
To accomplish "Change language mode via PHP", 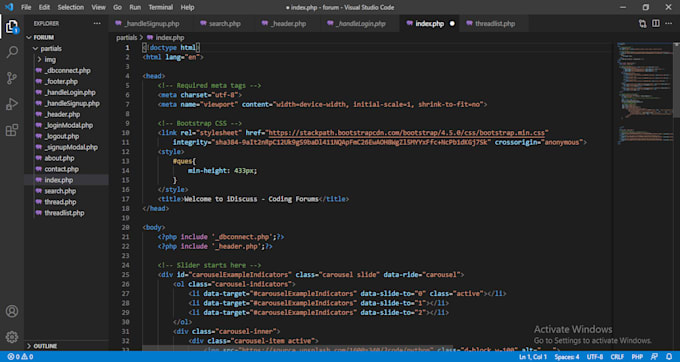I will tap(637, 357).
